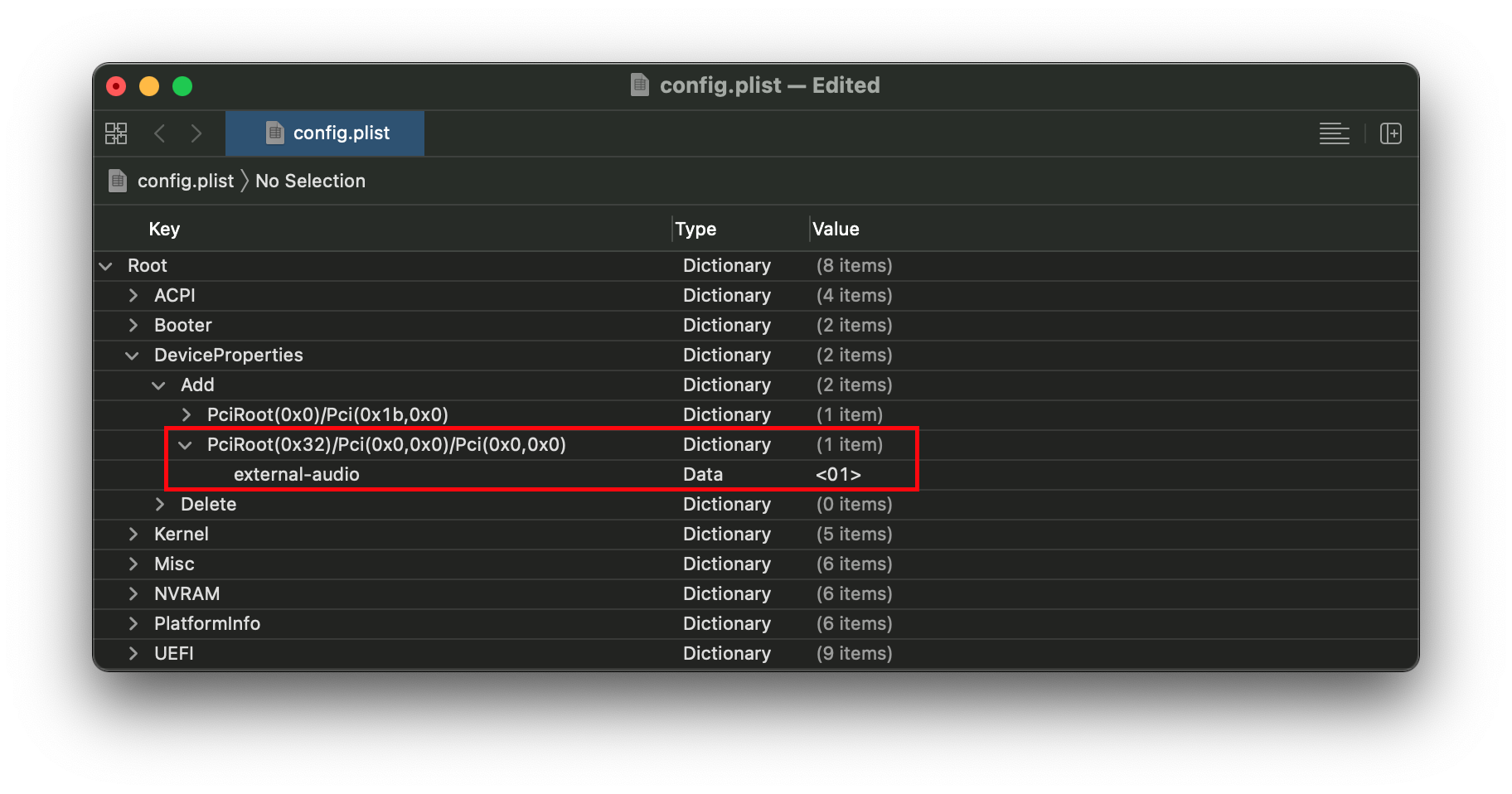The width and height of the screenshot is (1512, 794).
Task: Expand the ACPI dictionary
Action: click(x=133, y=296)
